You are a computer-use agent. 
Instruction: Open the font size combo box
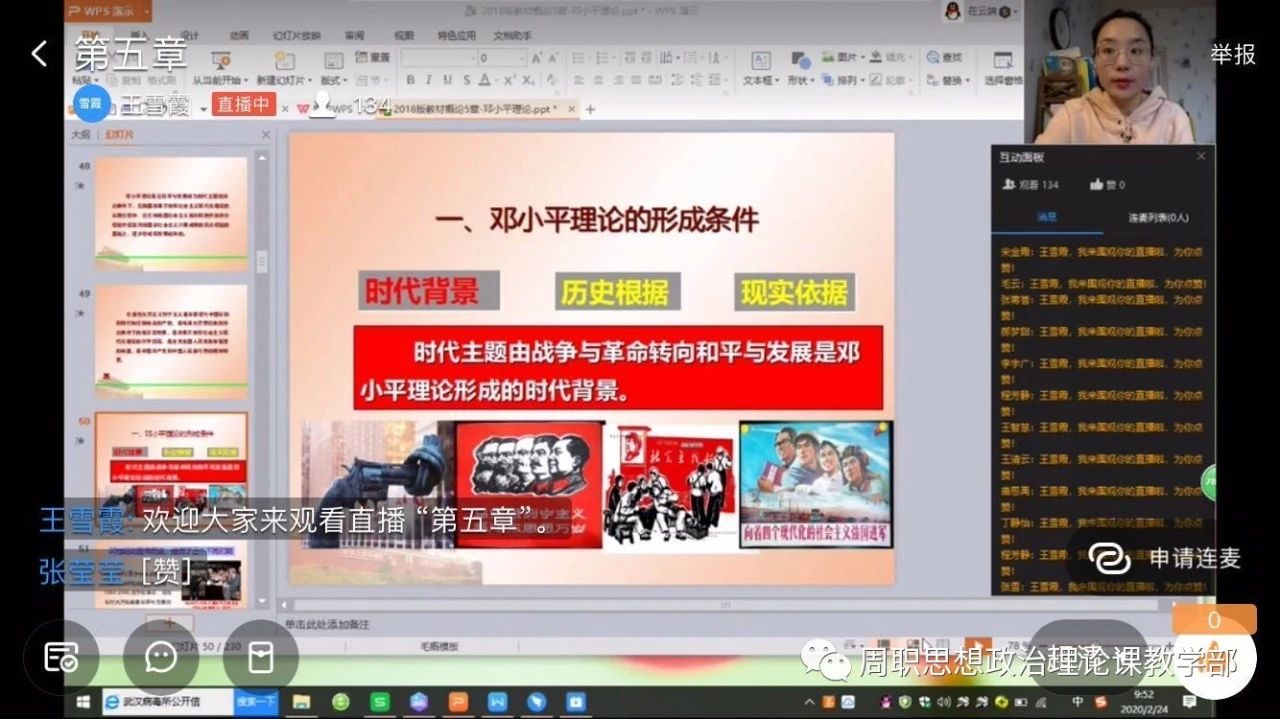(502, 58)
